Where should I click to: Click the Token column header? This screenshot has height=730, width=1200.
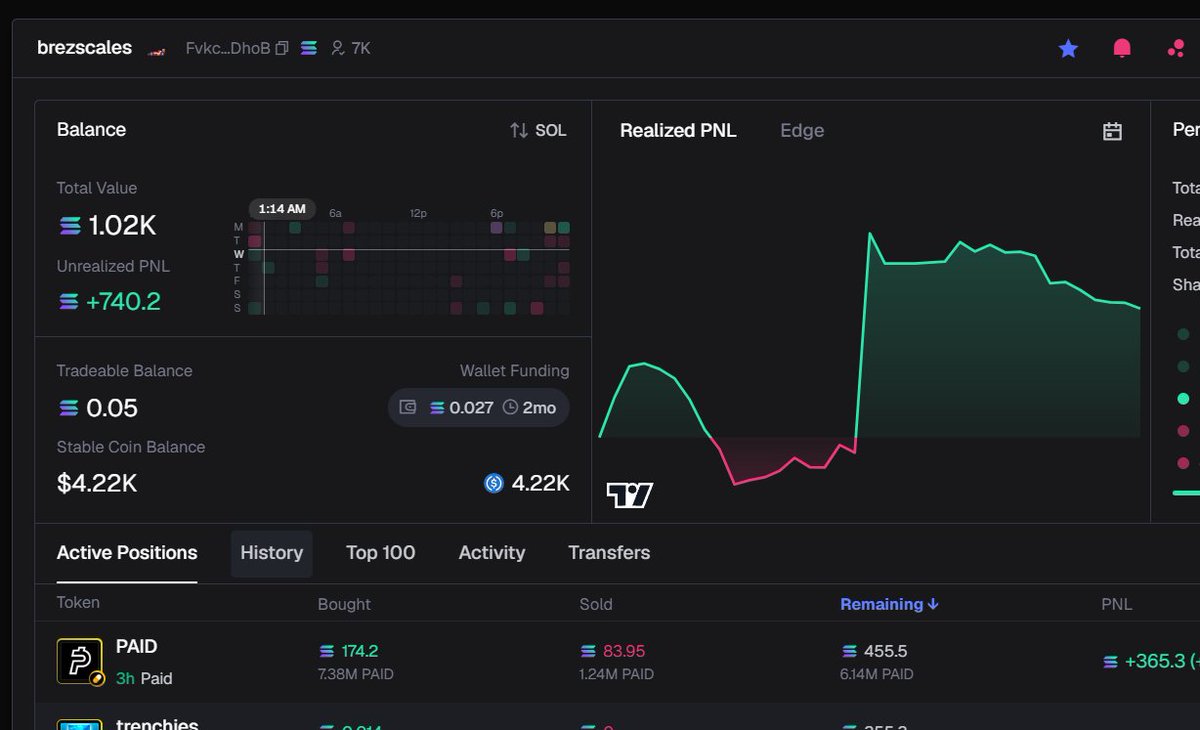pyautogui.click(x=78, y=603)
